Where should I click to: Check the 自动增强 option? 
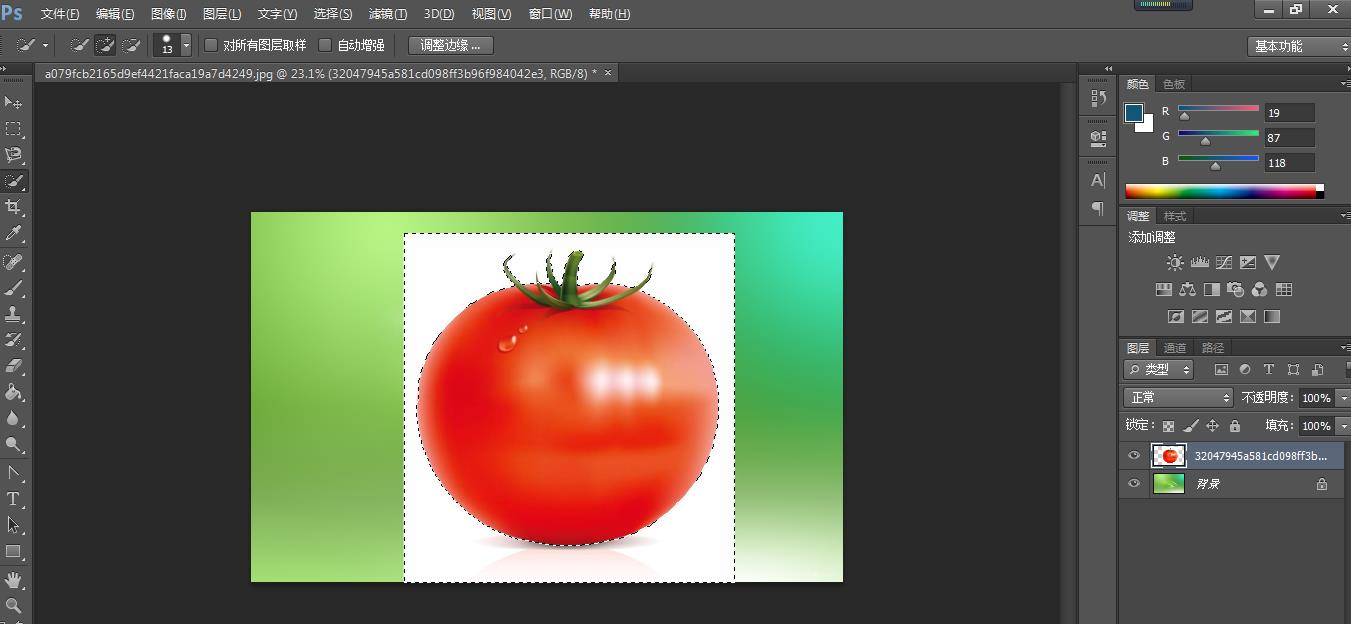pos(325,45)
